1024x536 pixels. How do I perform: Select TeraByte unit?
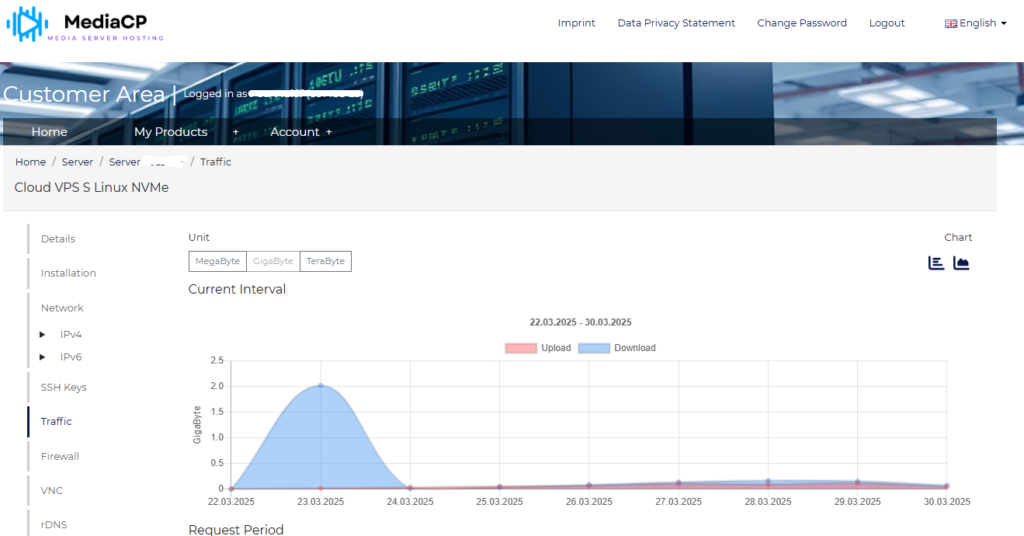[325, 261]
